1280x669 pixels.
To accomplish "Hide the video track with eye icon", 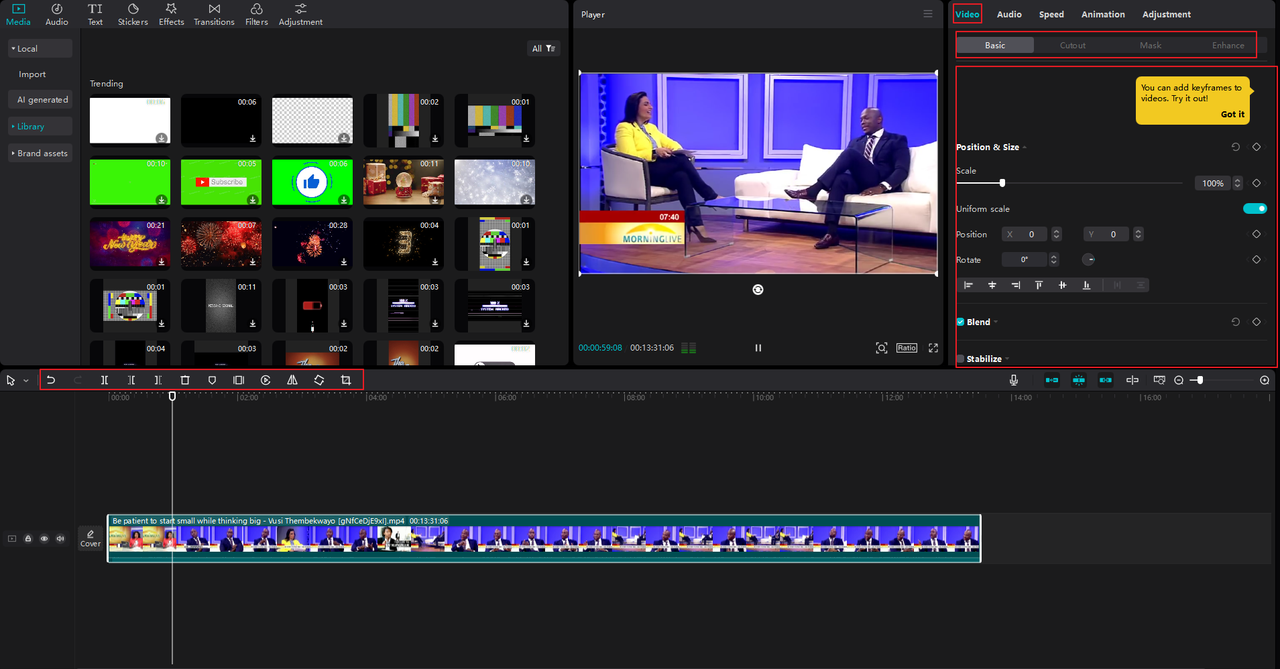I will [44, 539].
